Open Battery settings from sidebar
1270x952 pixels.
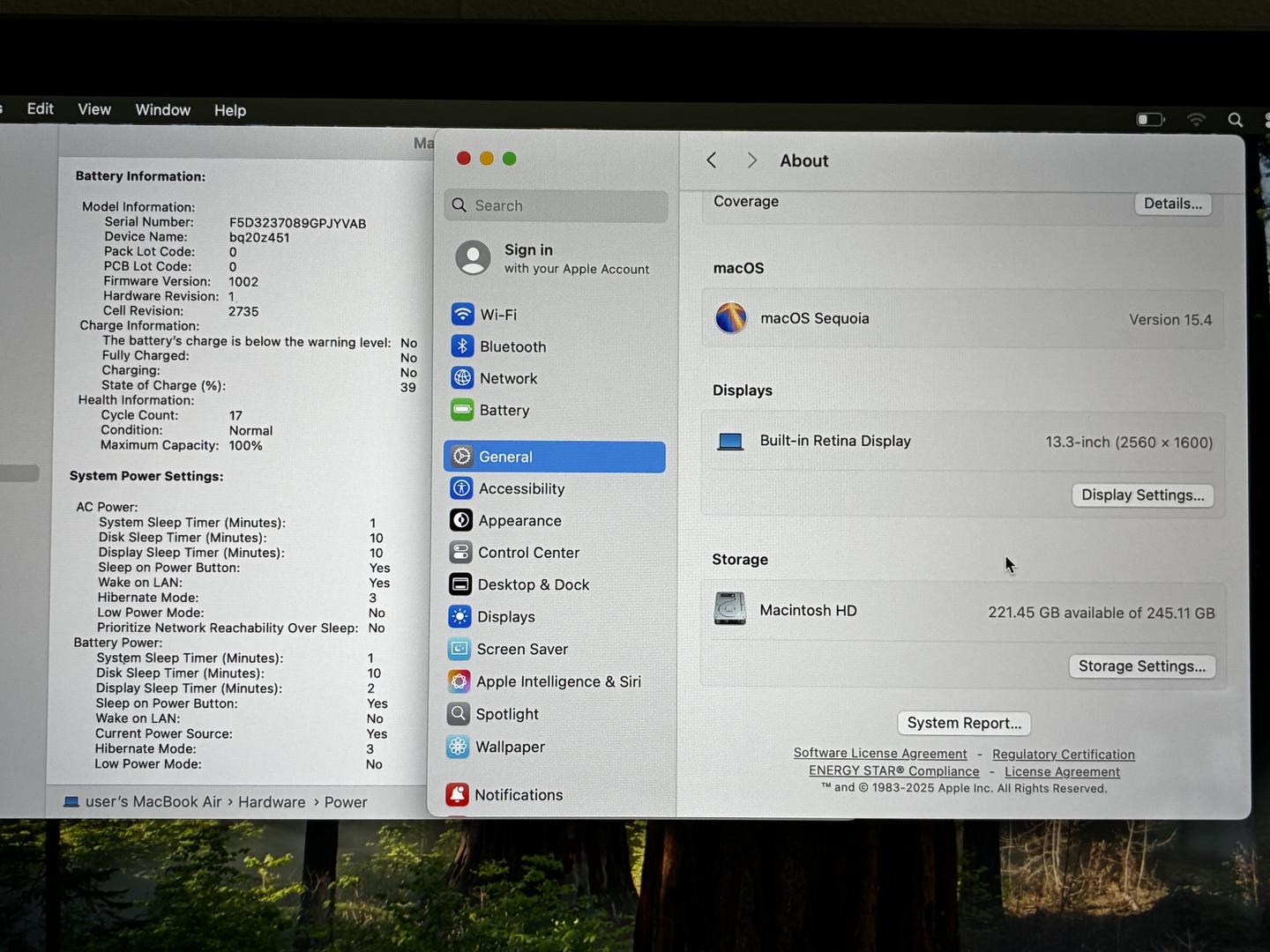click(x=504, y=410)
